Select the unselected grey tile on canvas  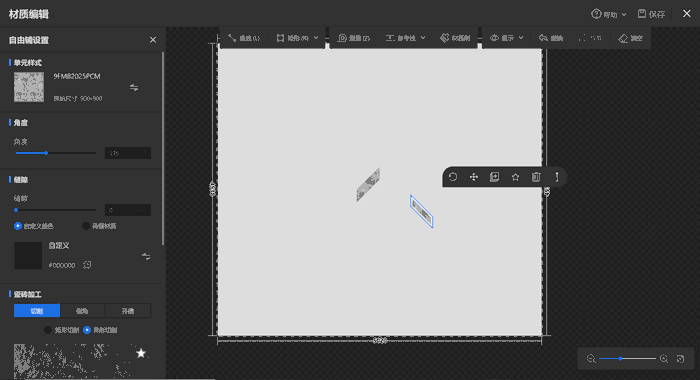click(368, 184)
